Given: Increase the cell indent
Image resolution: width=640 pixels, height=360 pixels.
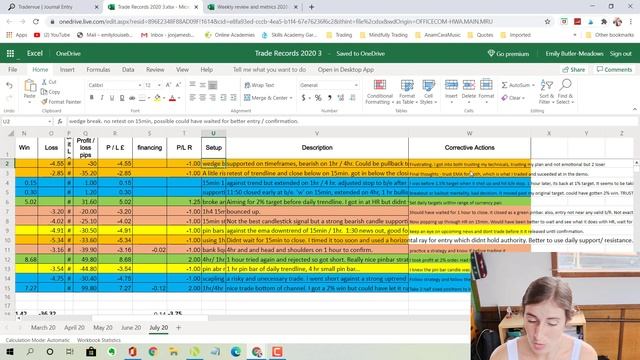Looking at the screenshot, I should pyautogui.click(x=233, y=98).
